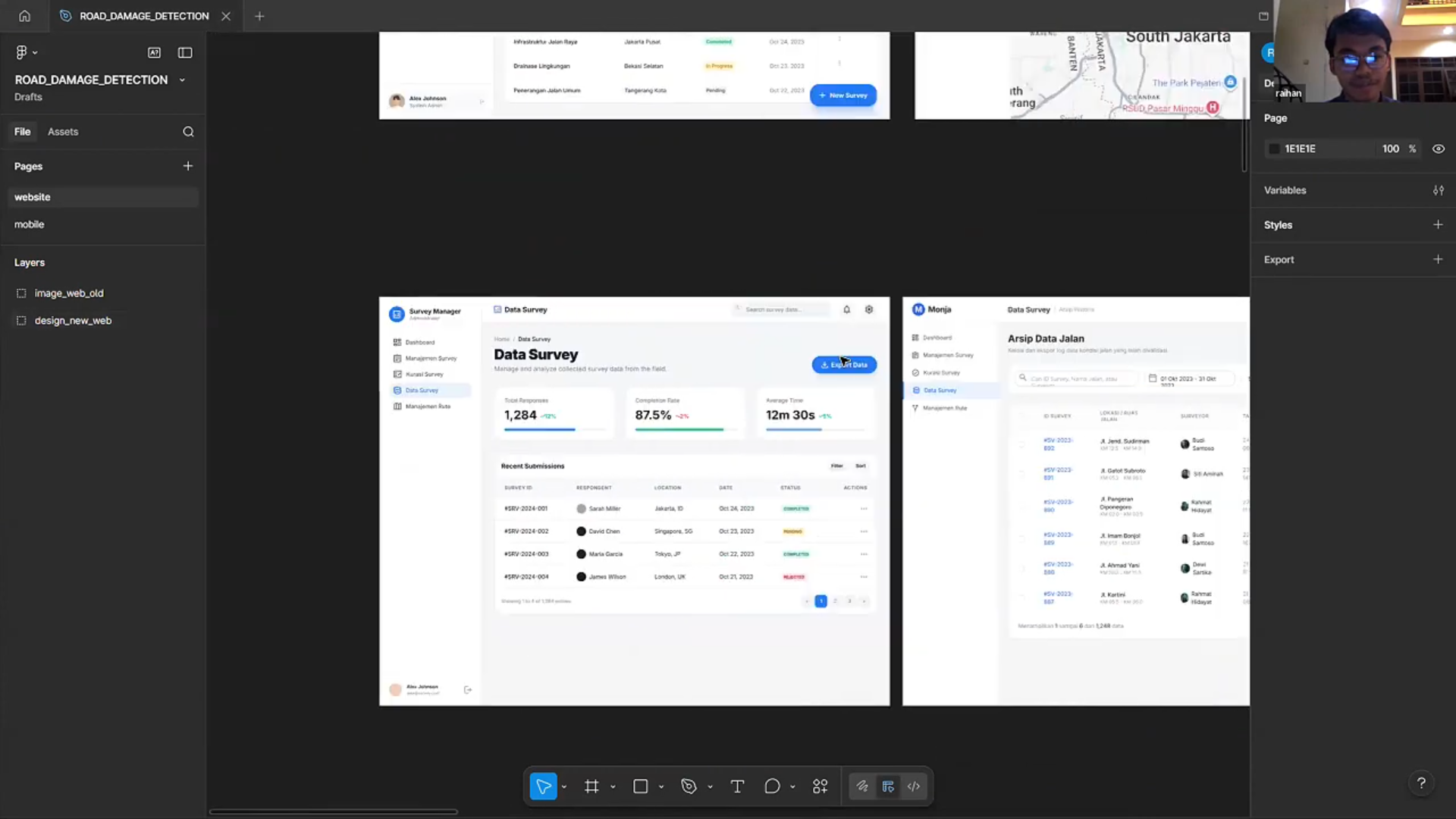Select the Comment tool
This screenshot has width=1456, height=819.
point(772,786)
